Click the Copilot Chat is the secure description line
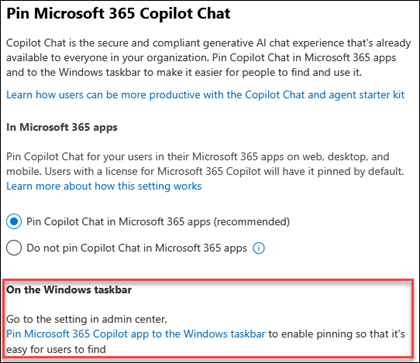This screenshot has height=363, width=420. [x=209, y=43]
